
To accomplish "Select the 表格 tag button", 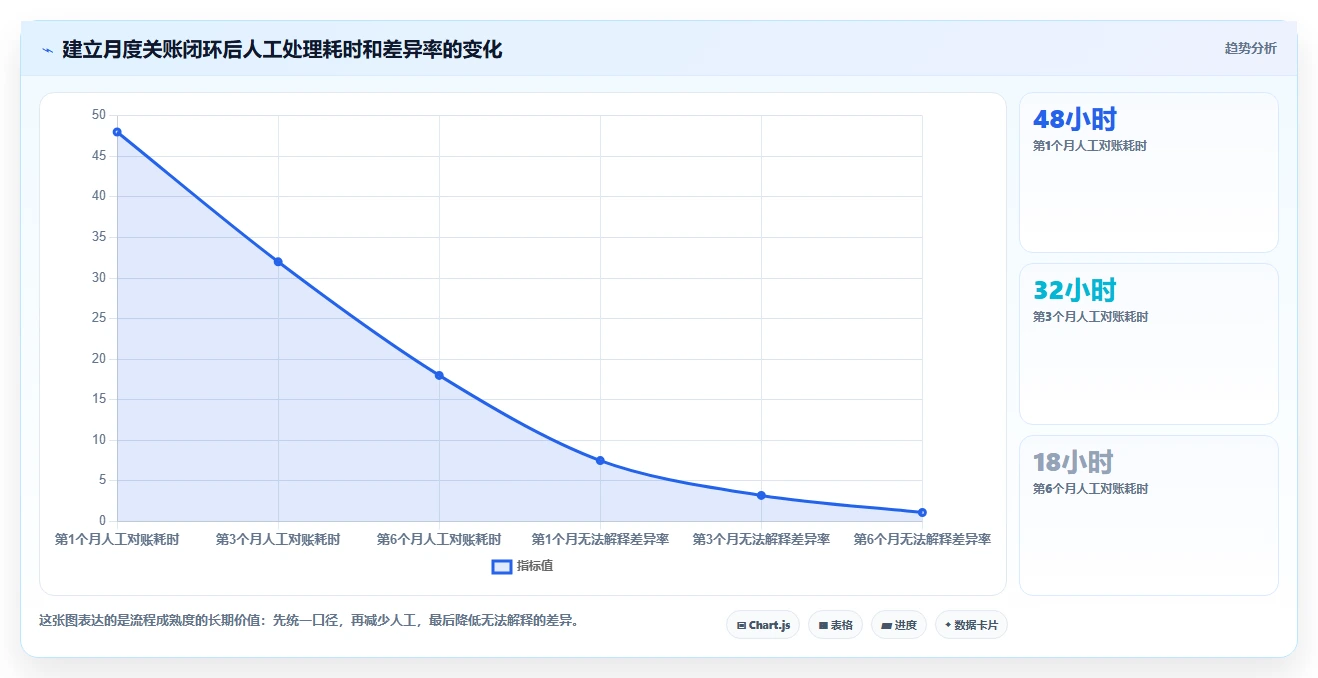I will pos(835,625).
